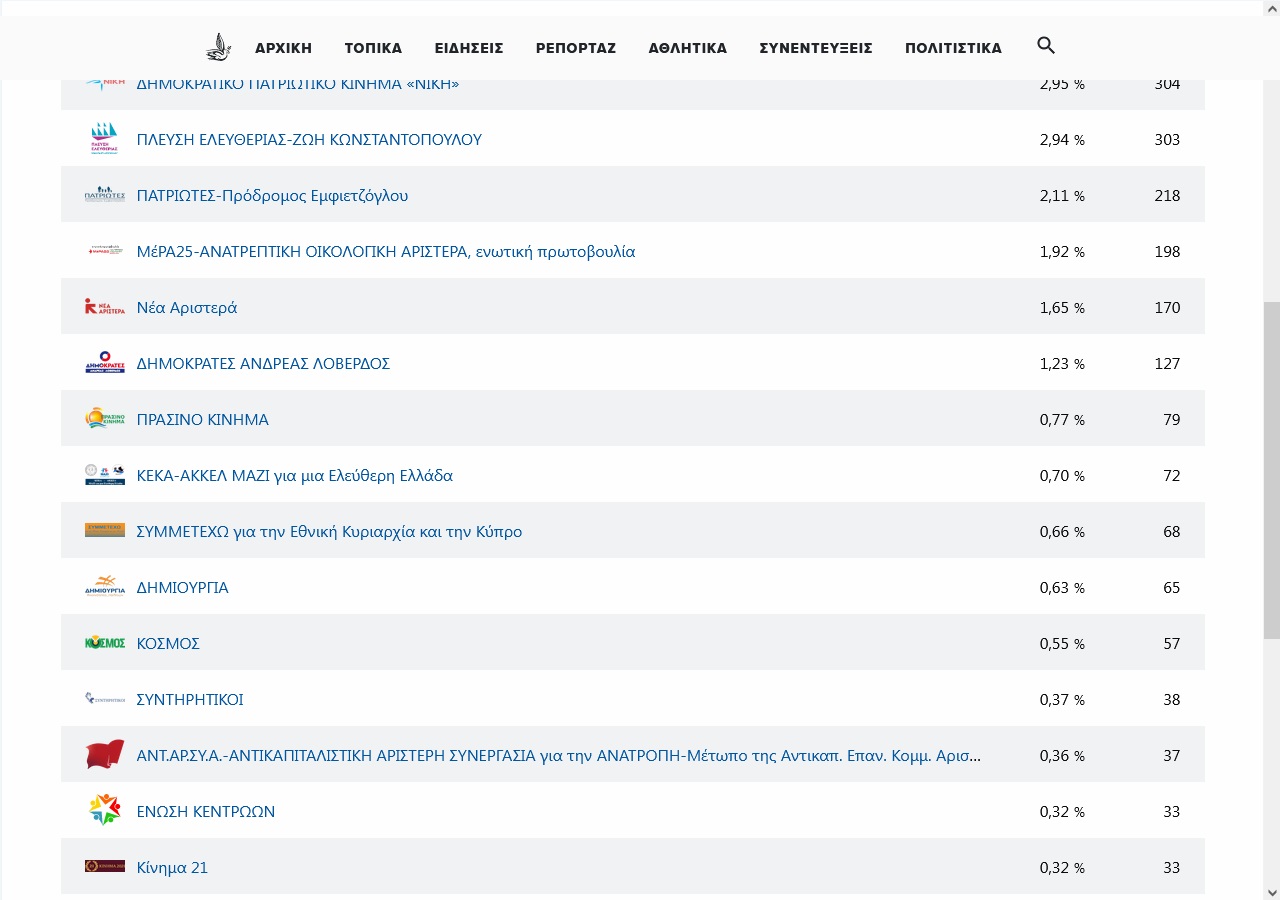Click the ΔΗΜΟΚΡΑΤΕΣ party logo

(x=105, y=363)
